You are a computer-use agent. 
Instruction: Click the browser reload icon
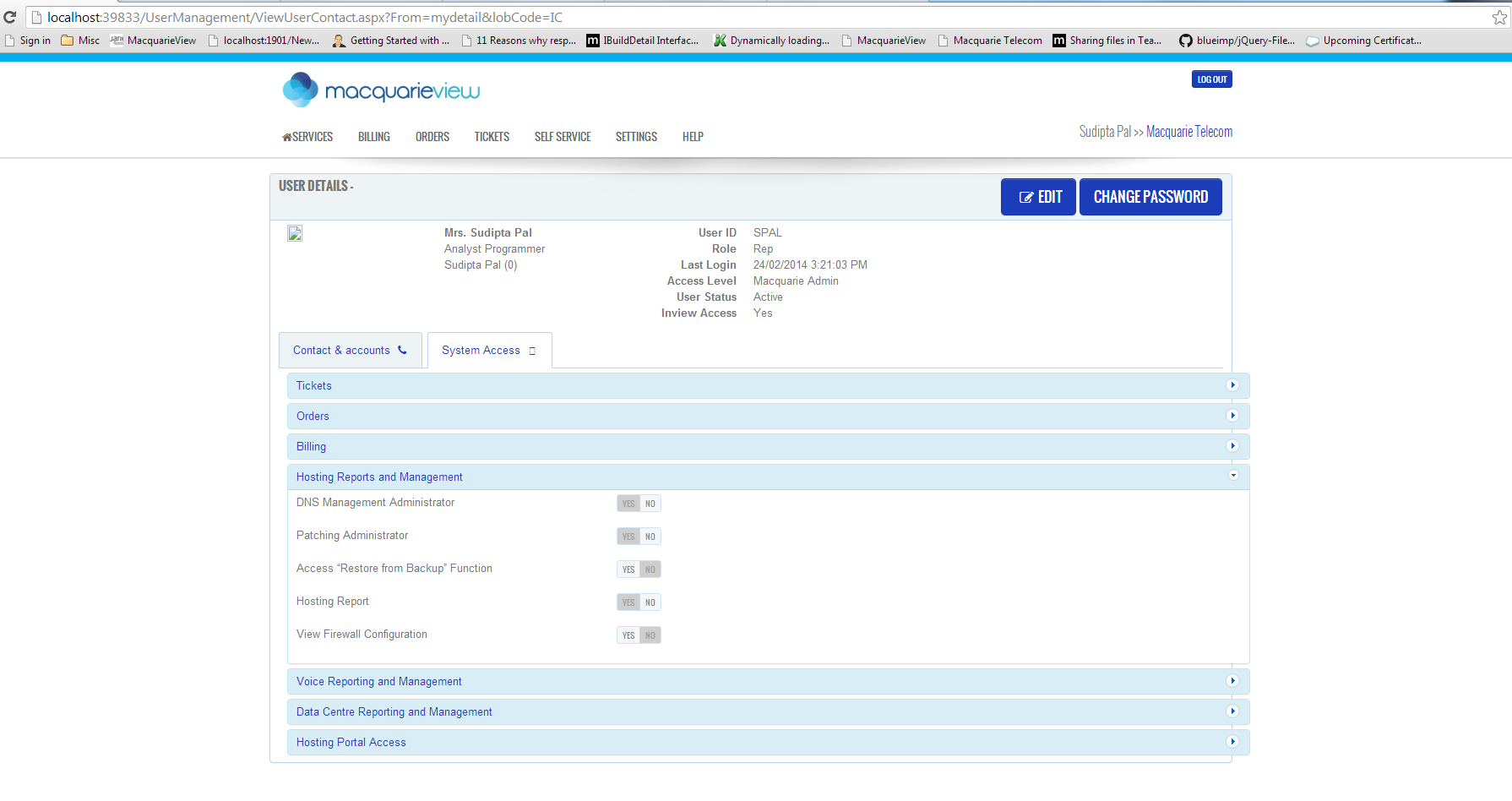click(x=10, y=17)
